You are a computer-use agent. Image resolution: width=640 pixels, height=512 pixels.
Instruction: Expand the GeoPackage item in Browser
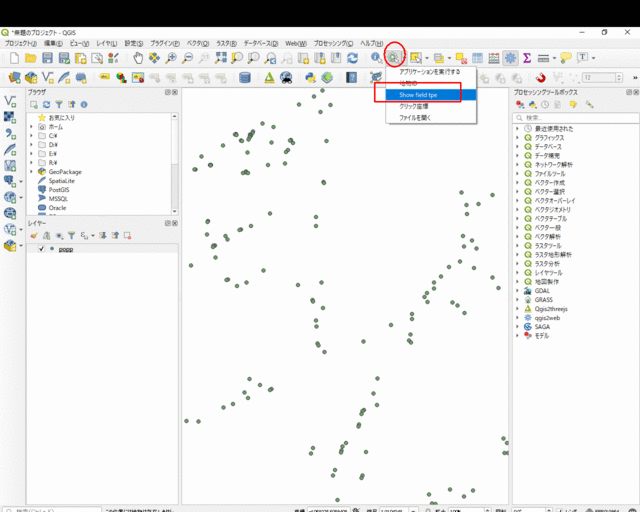coord(31,172)
